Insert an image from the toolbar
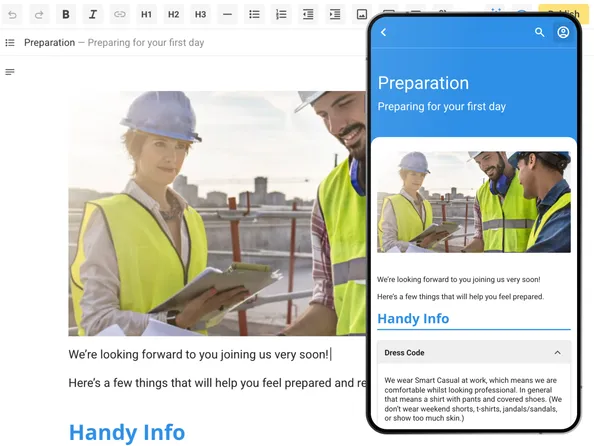The width and height of the screenshot is (594, 446). click(x=361, y=15)
